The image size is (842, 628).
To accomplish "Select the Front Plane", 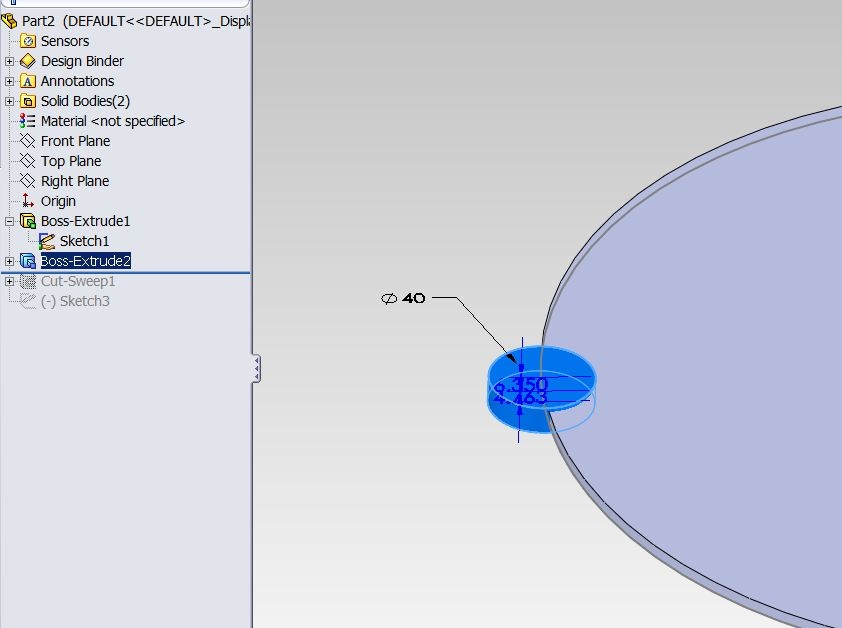I will [76, 141].
